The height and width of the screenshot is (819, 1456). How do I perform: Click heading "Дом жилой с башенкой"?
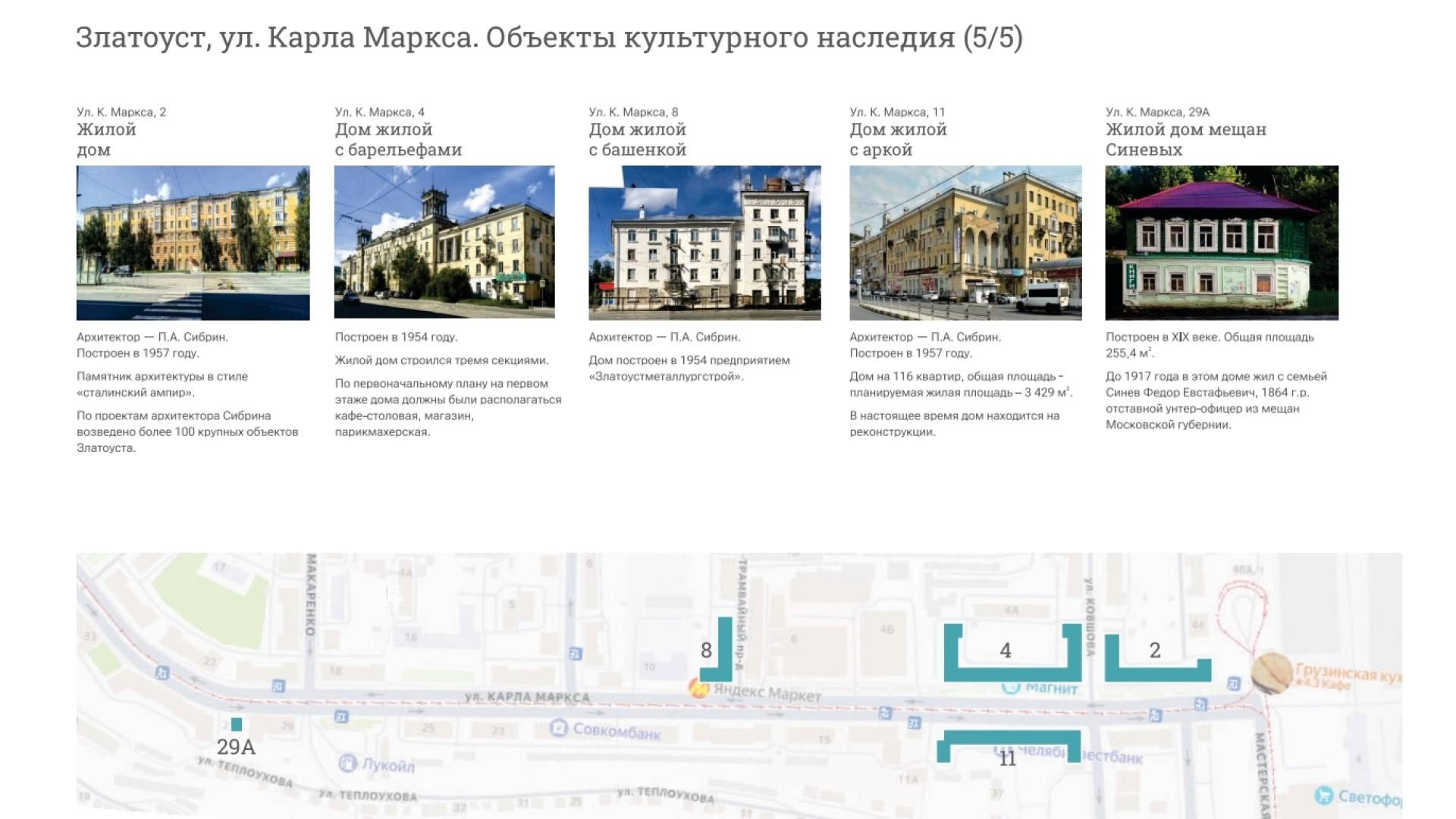click(637, 140)
